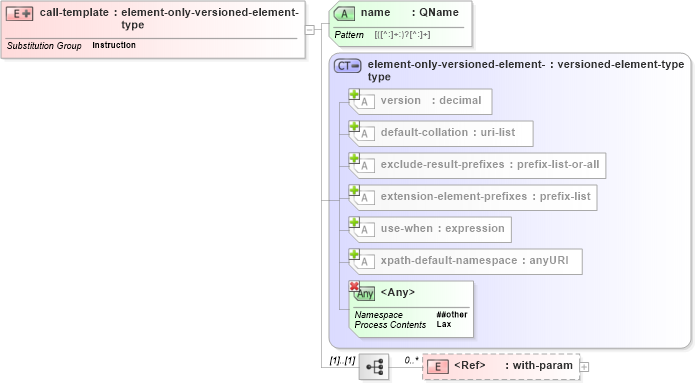Viewport: 696px width, 384px height.
Task: Click the ': versioned-element-type' base type text
Action: pyautogui.click(x=617, y=64)
